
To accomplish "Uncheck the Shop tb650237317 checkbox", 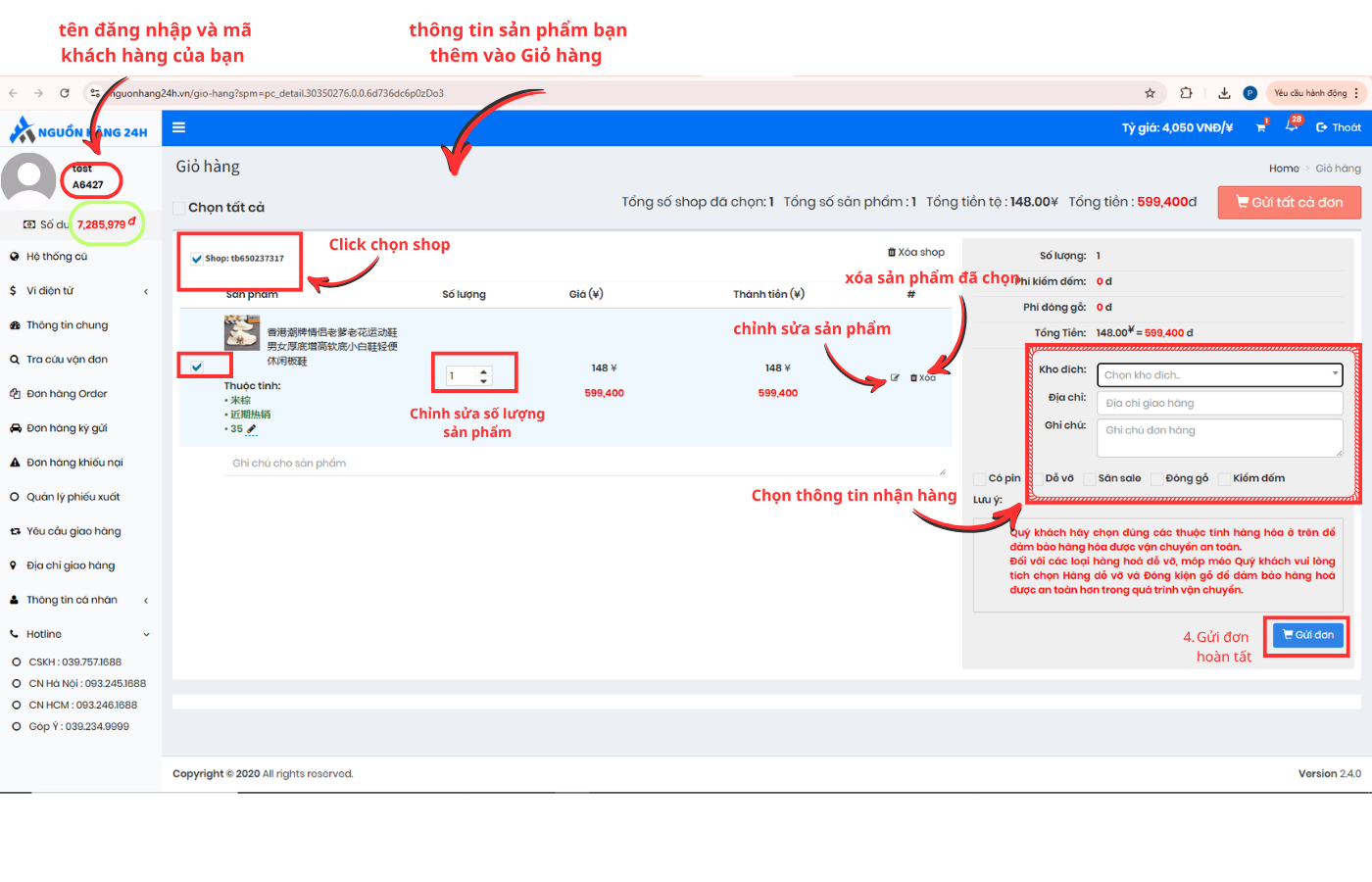I will (197, 259).
